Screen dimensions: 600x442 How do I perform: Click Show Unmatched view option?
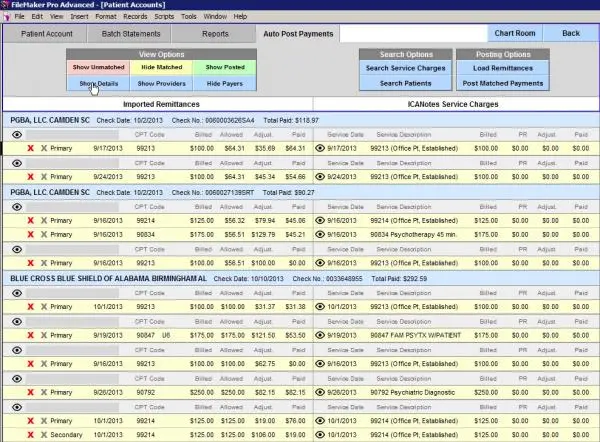click(98, 67)
